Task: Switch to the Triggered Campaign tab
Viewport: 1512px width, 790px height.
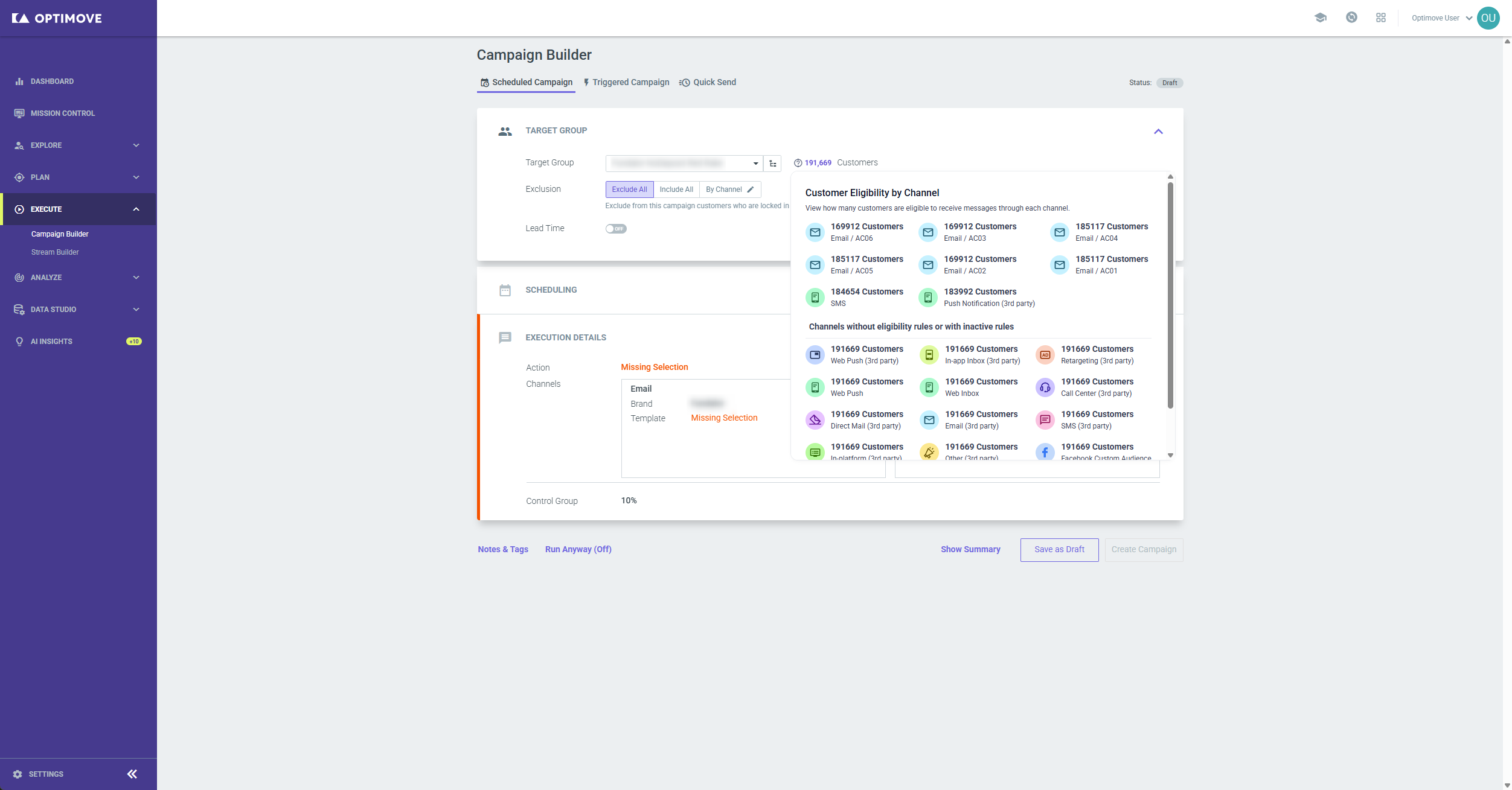Action: click(x=626, y=82)
